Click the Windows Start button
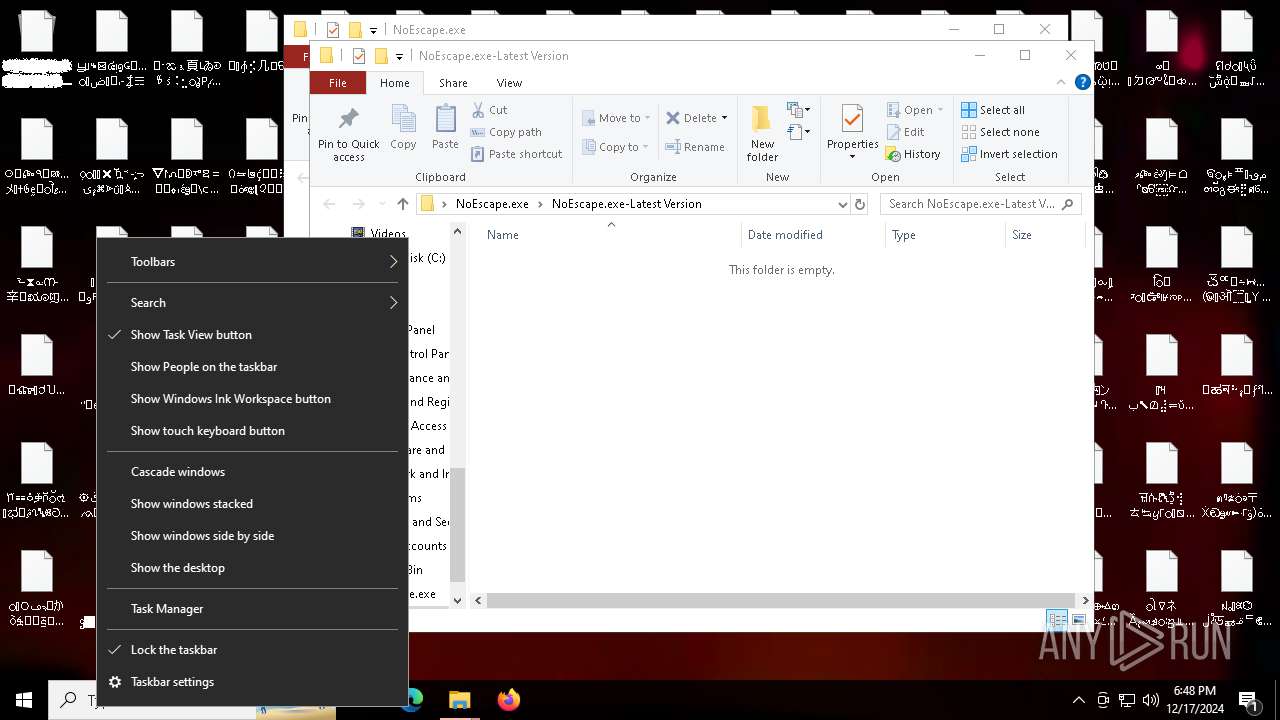This screenshot has width=1280, height=720. coord(24,700)
